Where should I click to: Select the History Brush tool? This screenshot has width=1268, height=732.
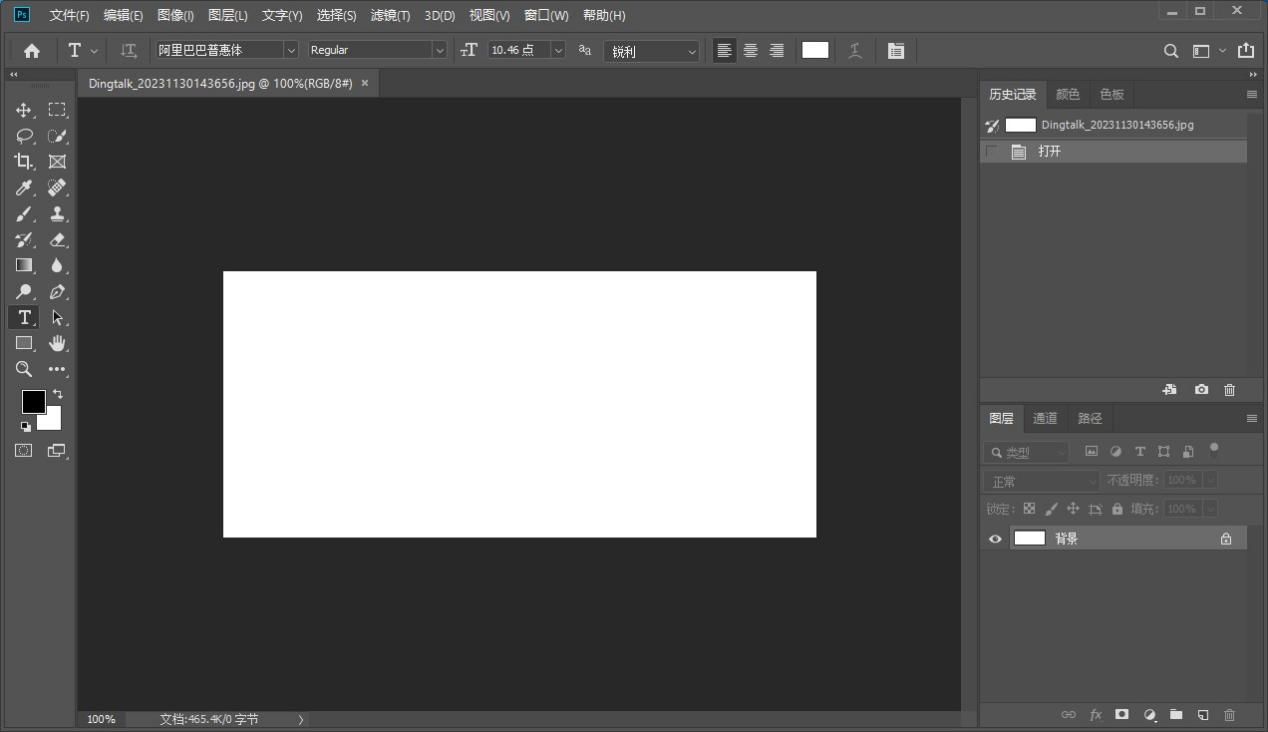tap(24, 240)
